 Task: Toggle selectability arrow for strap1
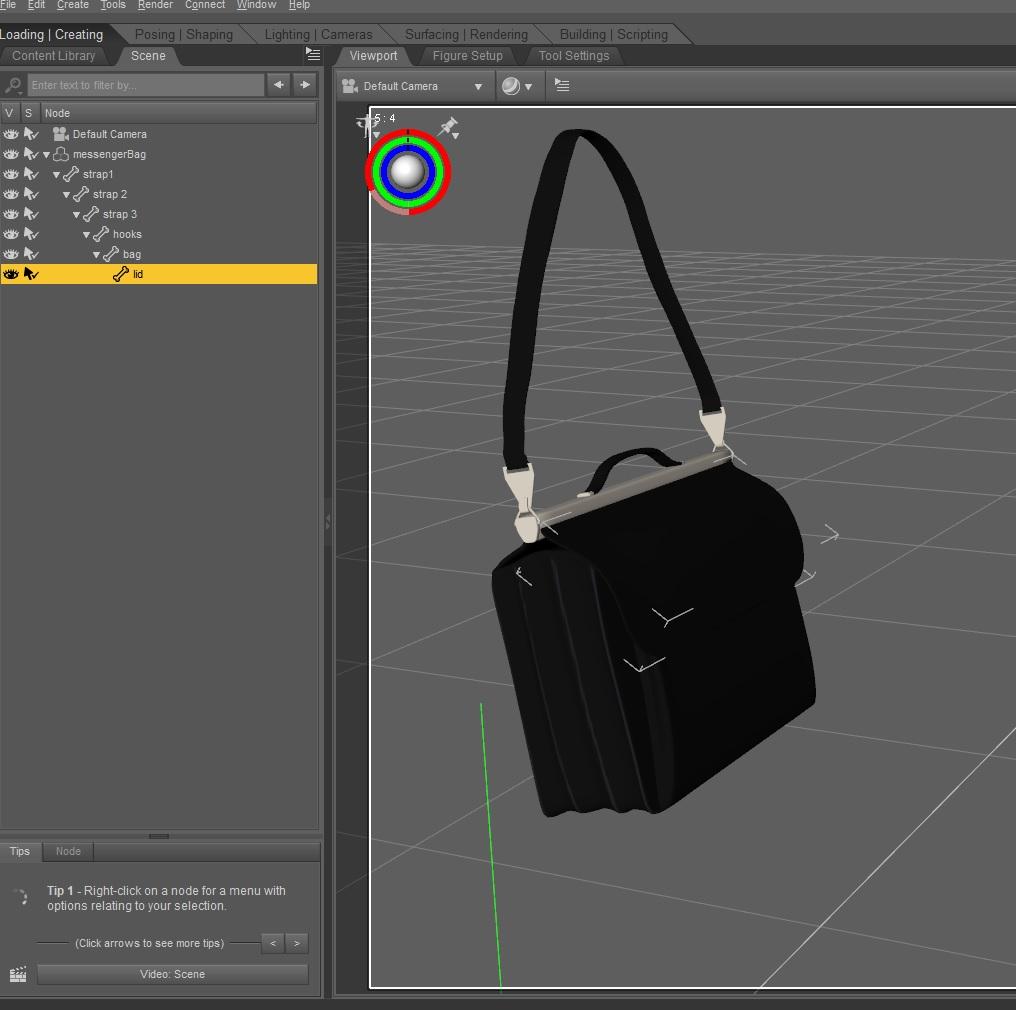30,174
